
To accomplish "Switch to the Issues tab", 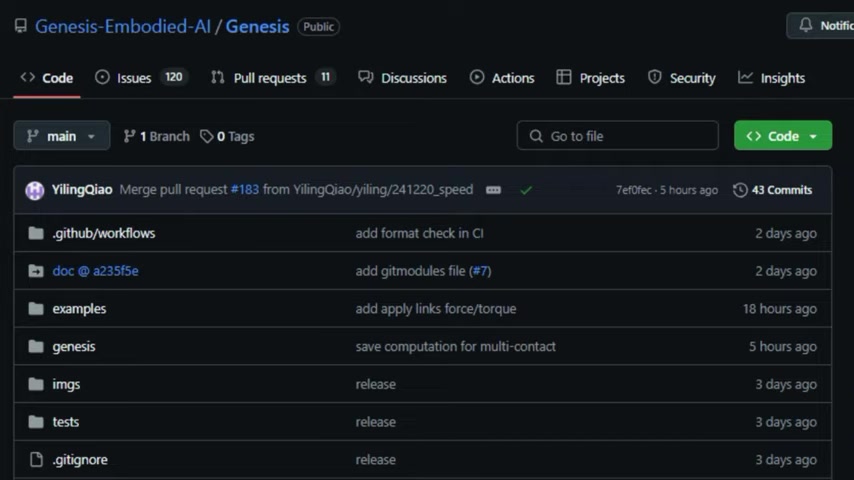I will [141, 78].
